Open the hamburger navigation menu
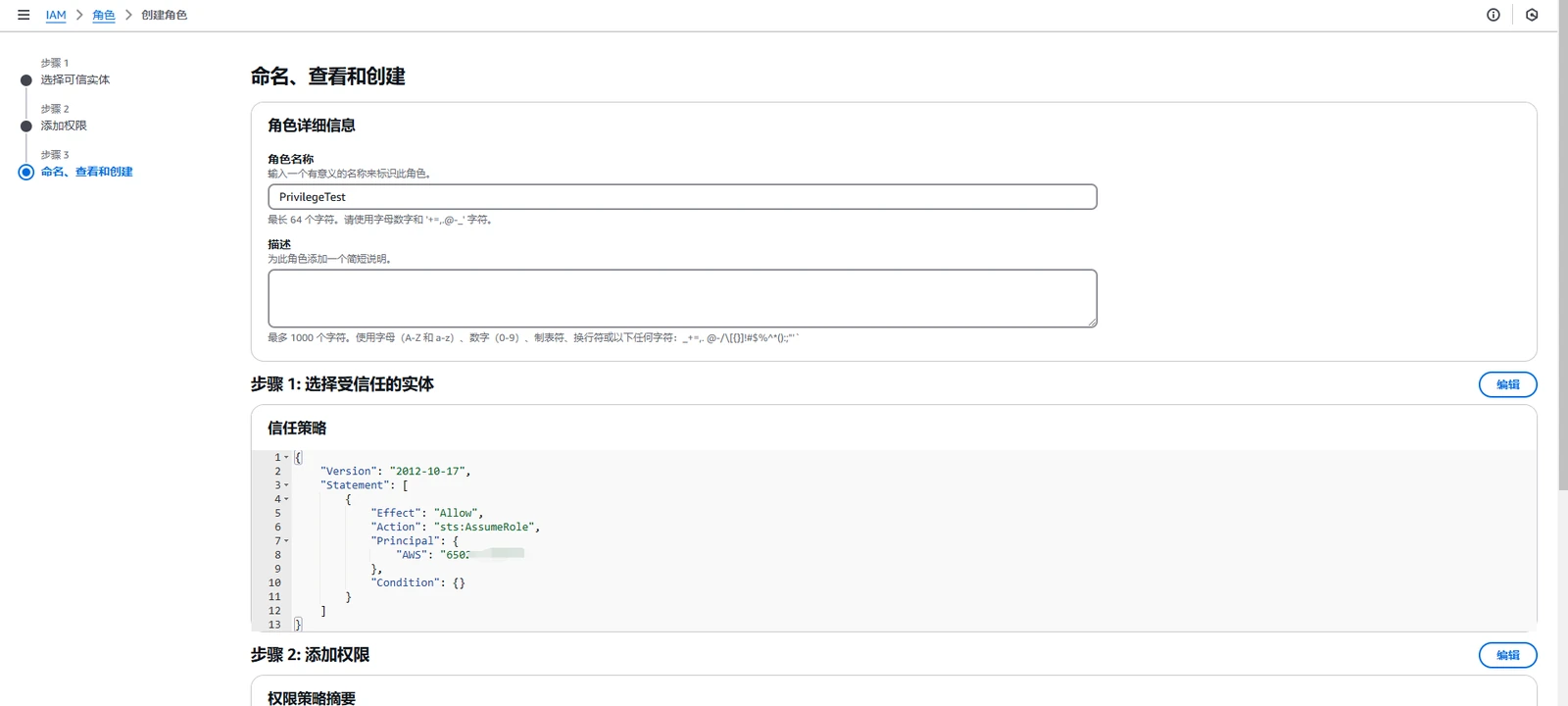The width and height of the screenshot is (1568, 706). click(x=24, y=15)
